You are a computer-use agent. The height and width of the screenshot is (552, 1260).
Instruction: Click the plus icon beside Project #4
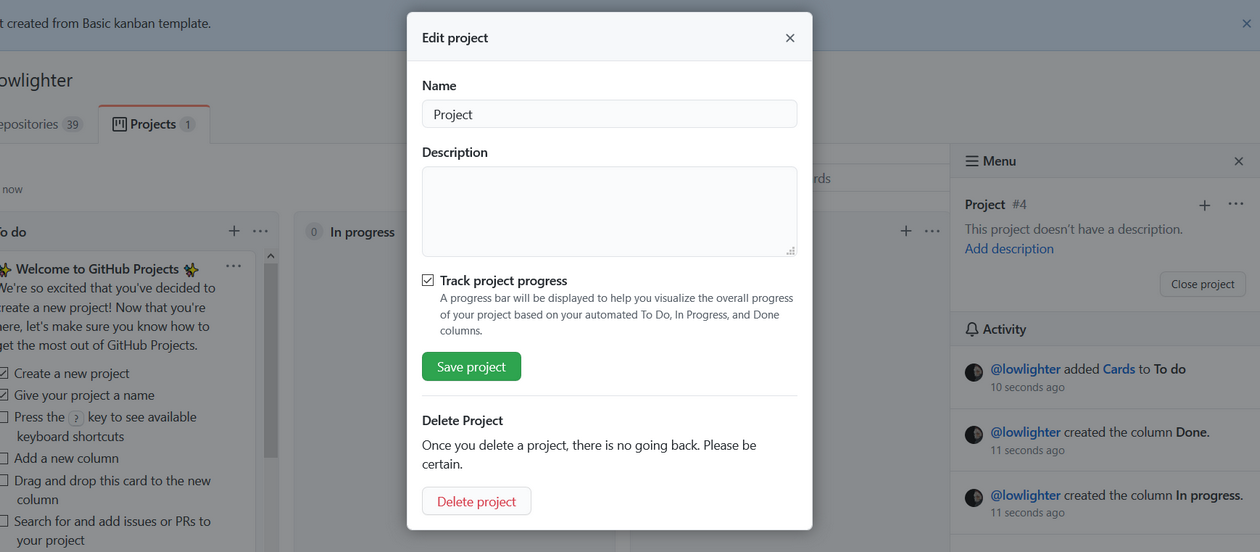pyautogui.click(x=1205, y=205)
